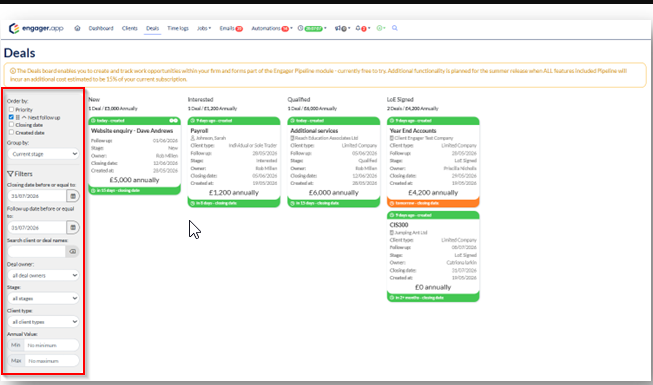Enable ordering by Created date
This screenshot has height=385, width=653.
(x=11, y=132)
